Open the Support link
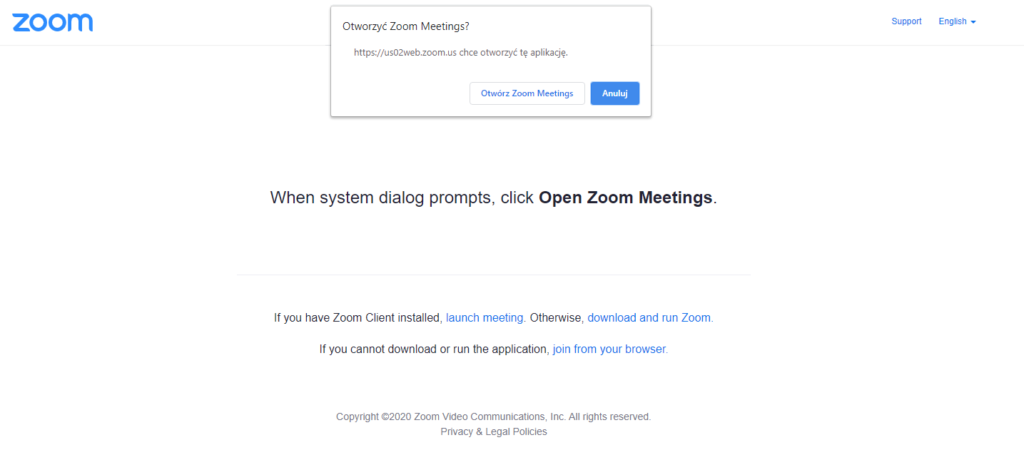Image resolution: width=1024 pixels, height=450 pixels. pos(906,21)
